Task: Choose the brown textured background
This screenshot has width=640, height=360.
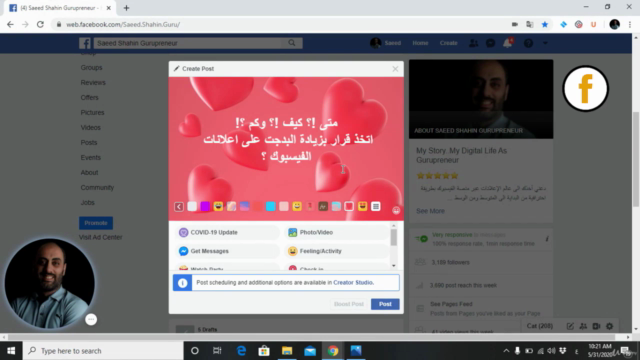Action: [x=323, y=207]
